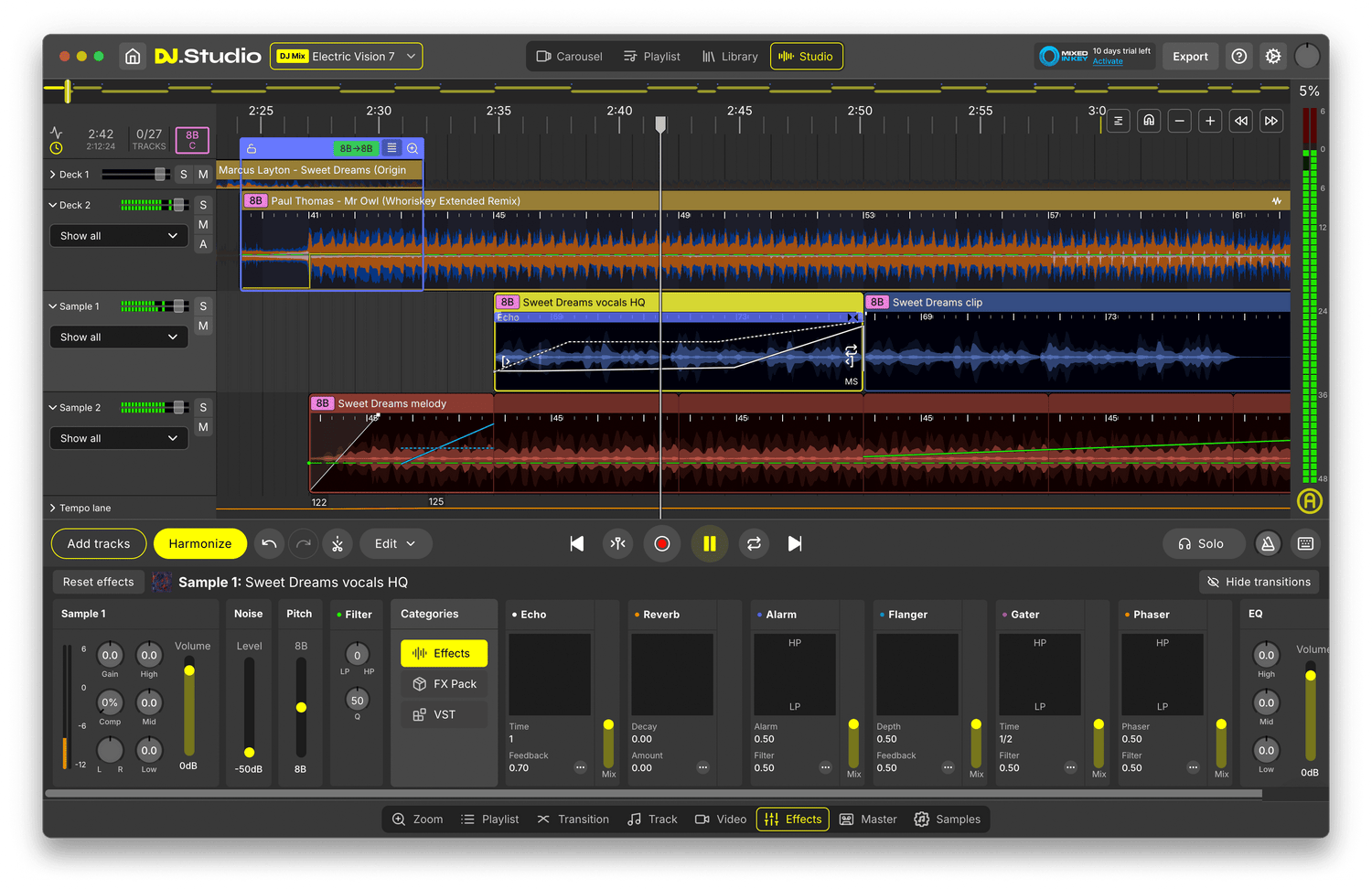This screenshot has height=889, width=1372.
Task: Open the Edit dropdown menu
Action: pyautogui.click(x=395, y=544)
